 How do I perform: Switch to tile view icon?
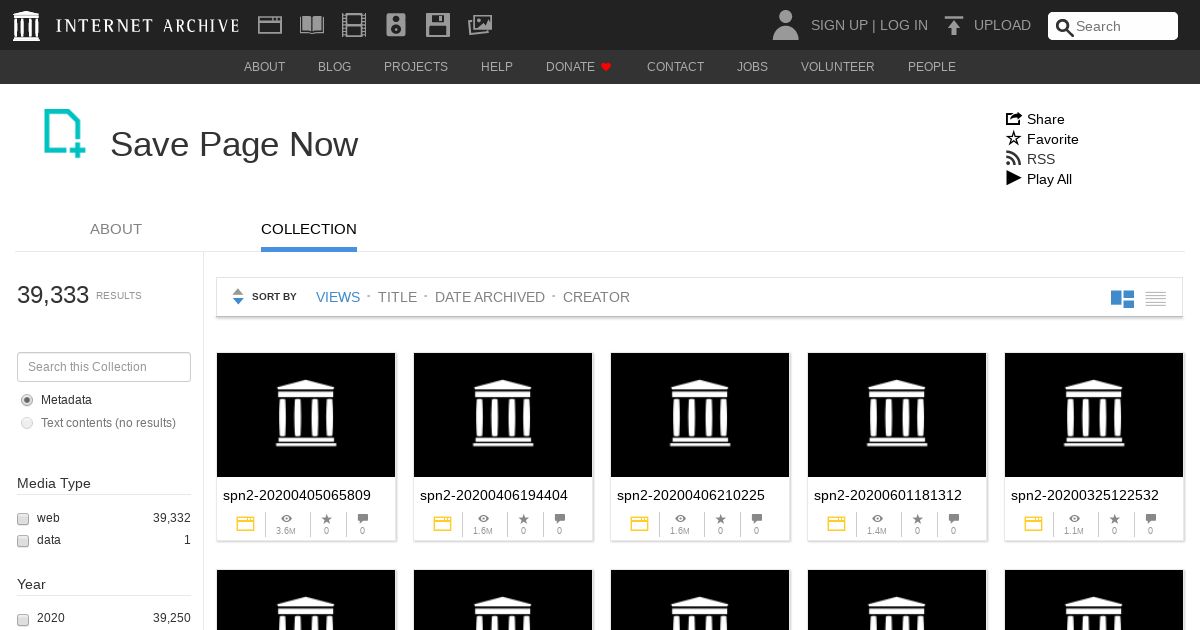tap(1122, 299)
